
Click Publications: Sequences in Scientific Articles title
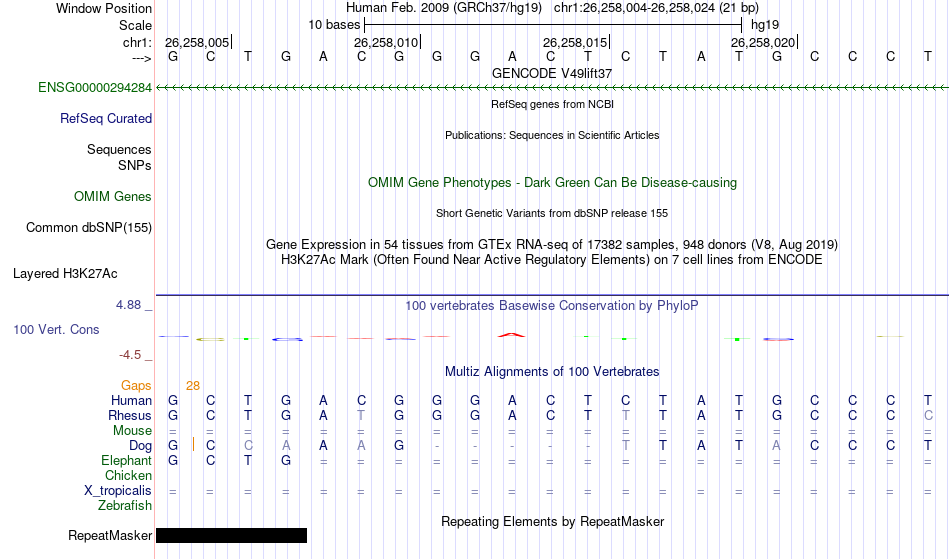[x=552, y=135]
